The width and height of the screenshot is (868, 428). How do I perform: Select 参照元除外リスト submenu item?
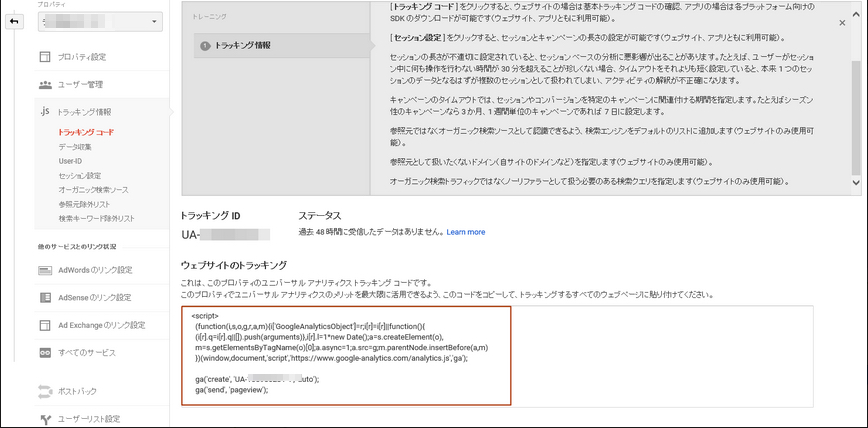[x=85, y=204]
